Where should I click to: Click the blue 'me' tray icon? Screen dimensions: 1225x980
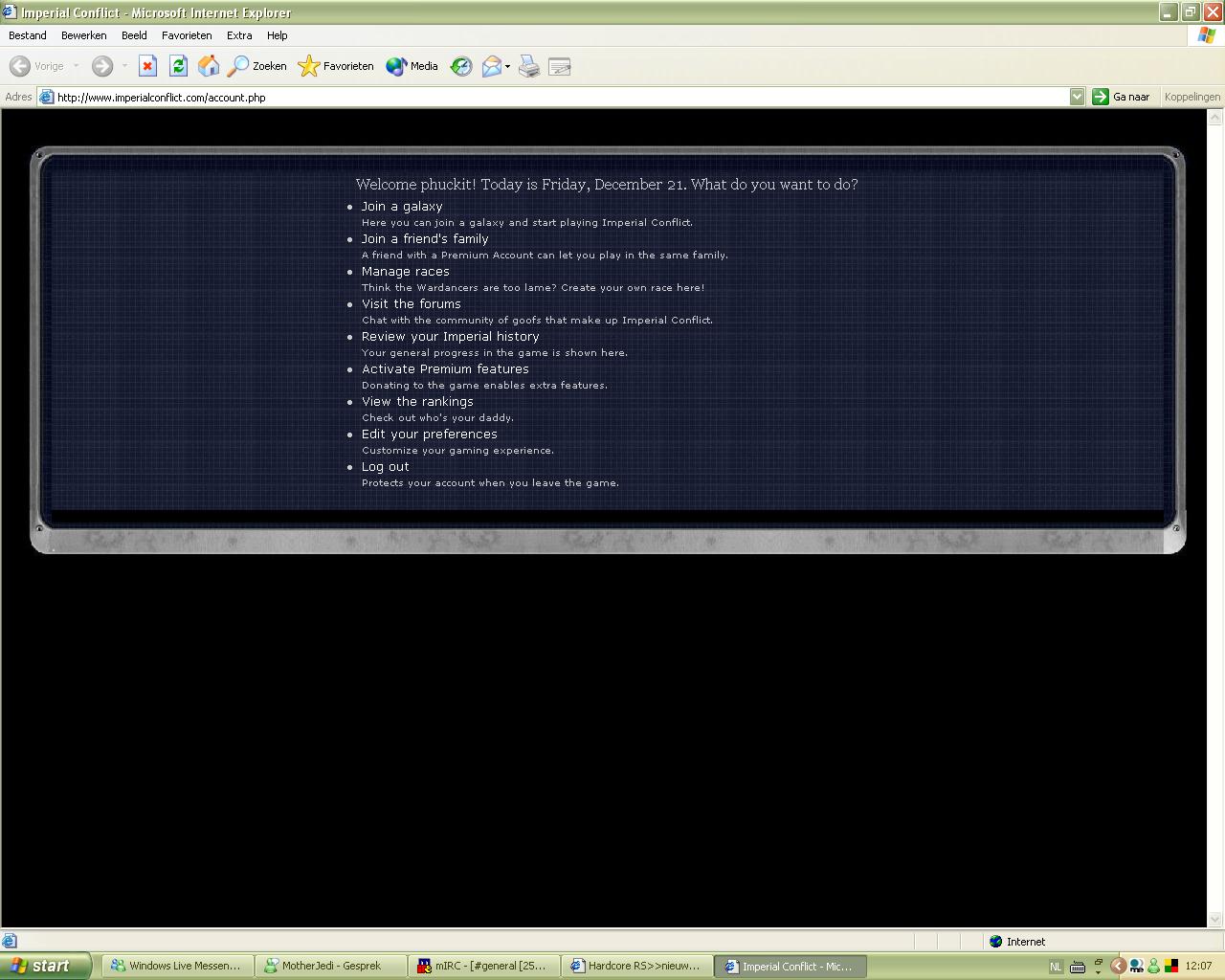tap(1136, 967)
